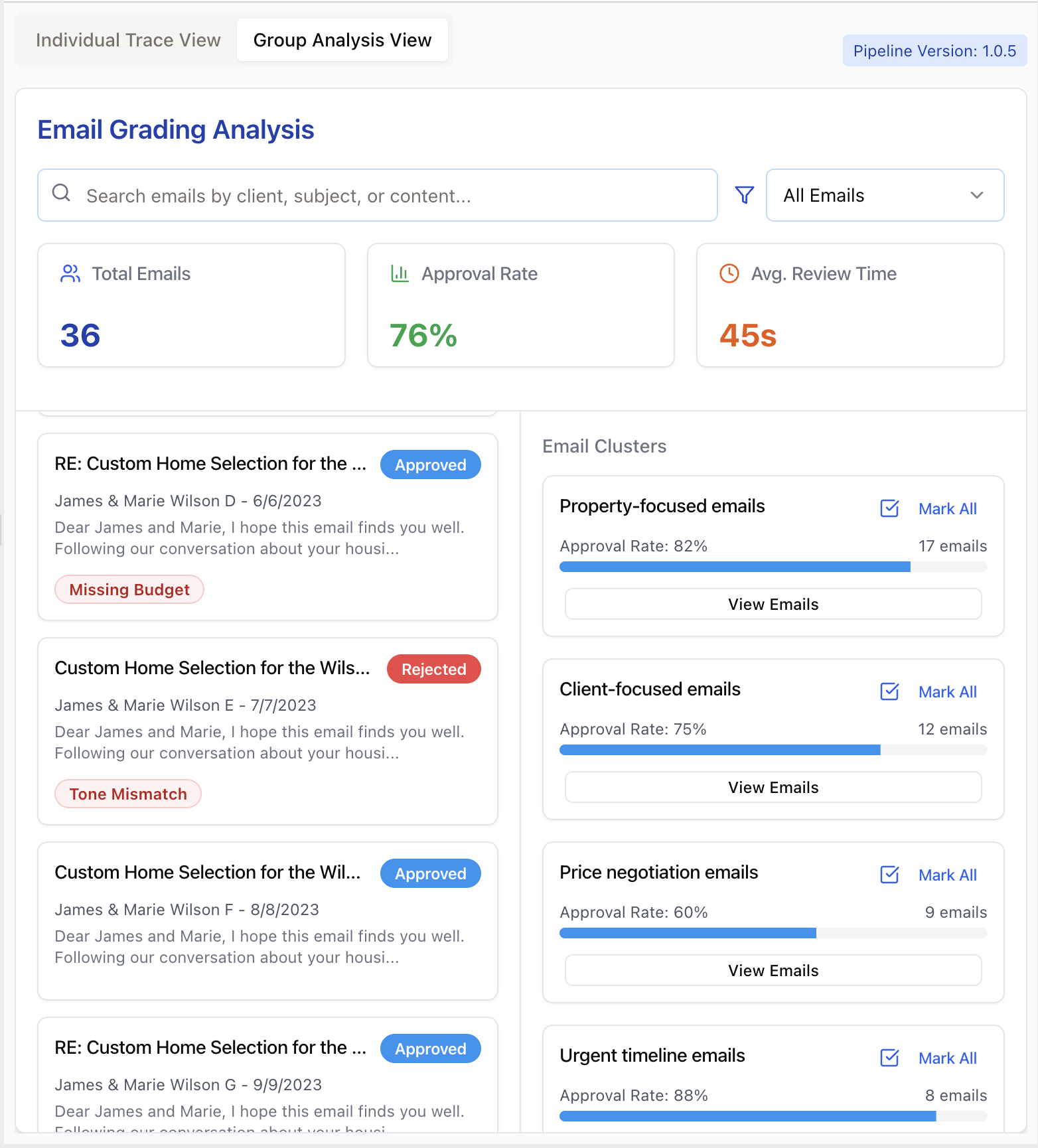Open the James & Marie Wilson F email card

click(x=267, y=921)
